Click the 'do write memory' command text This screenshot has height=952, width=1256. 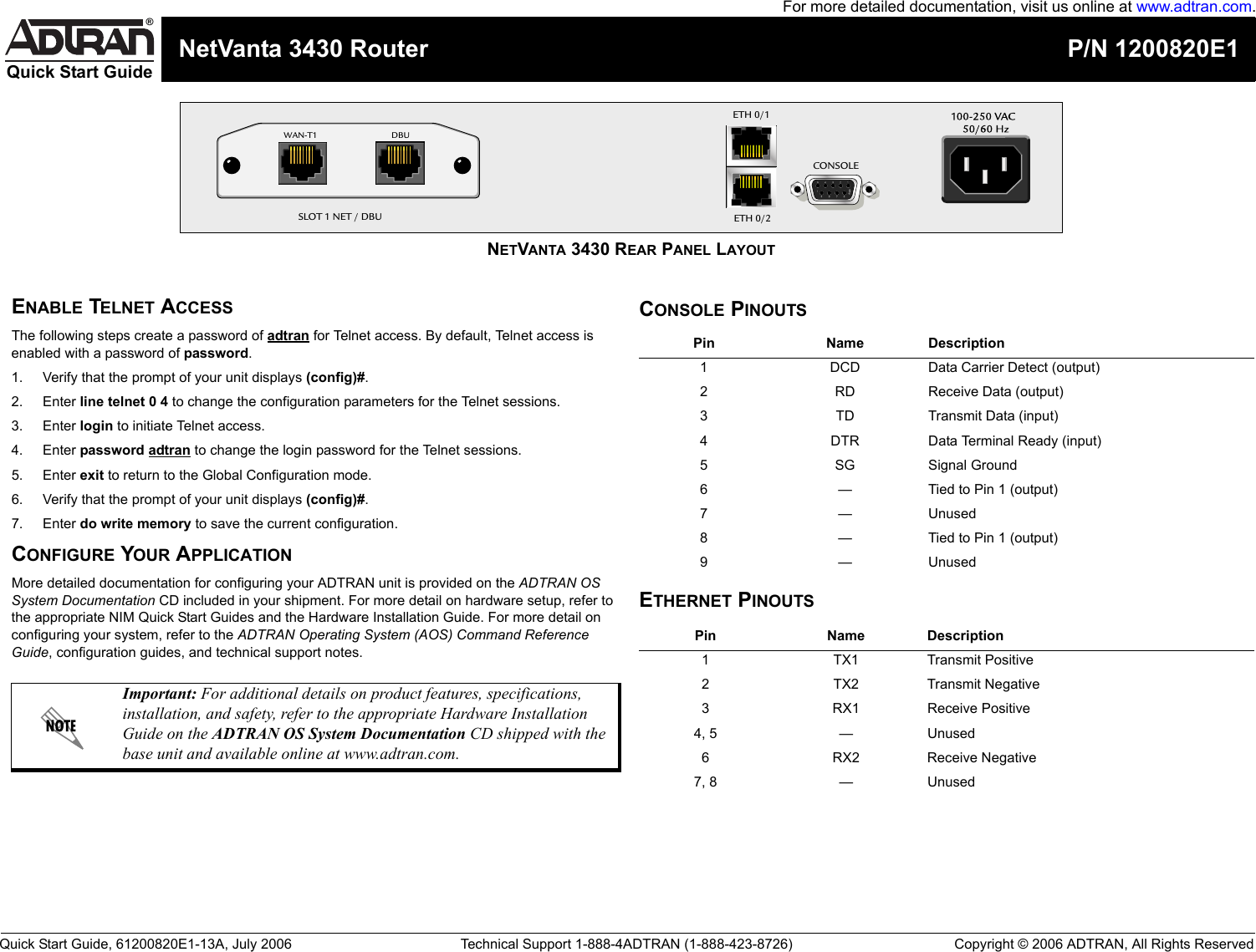(135, 524)
